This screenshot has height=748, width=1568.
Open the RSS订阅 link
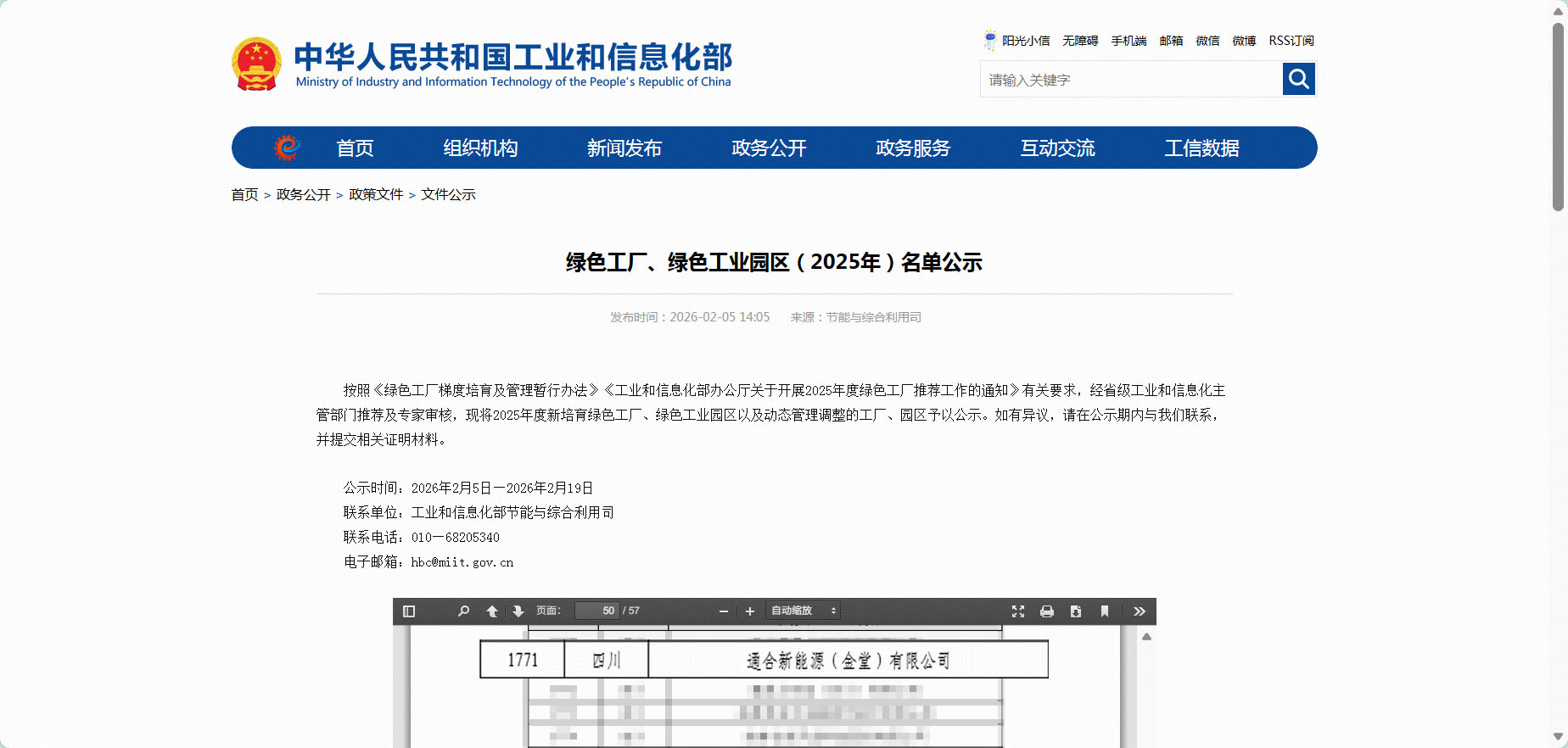click(x=1291, y=41)
